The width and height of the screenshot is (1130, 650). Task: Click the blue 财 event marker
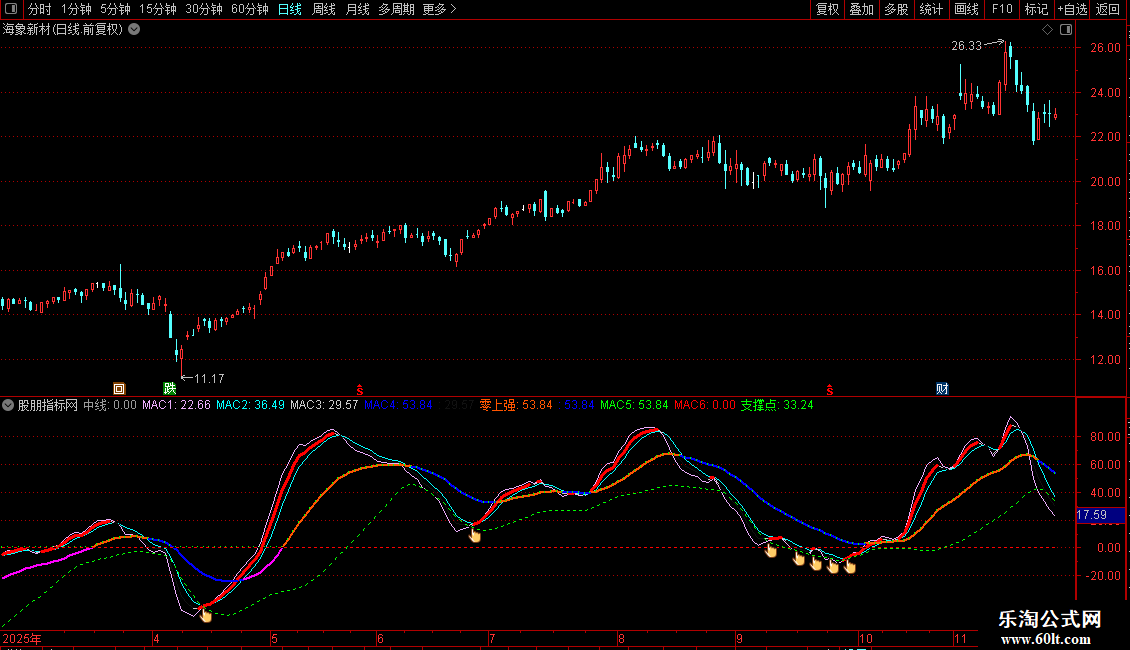pyautogui.click(x=942, y=388)
